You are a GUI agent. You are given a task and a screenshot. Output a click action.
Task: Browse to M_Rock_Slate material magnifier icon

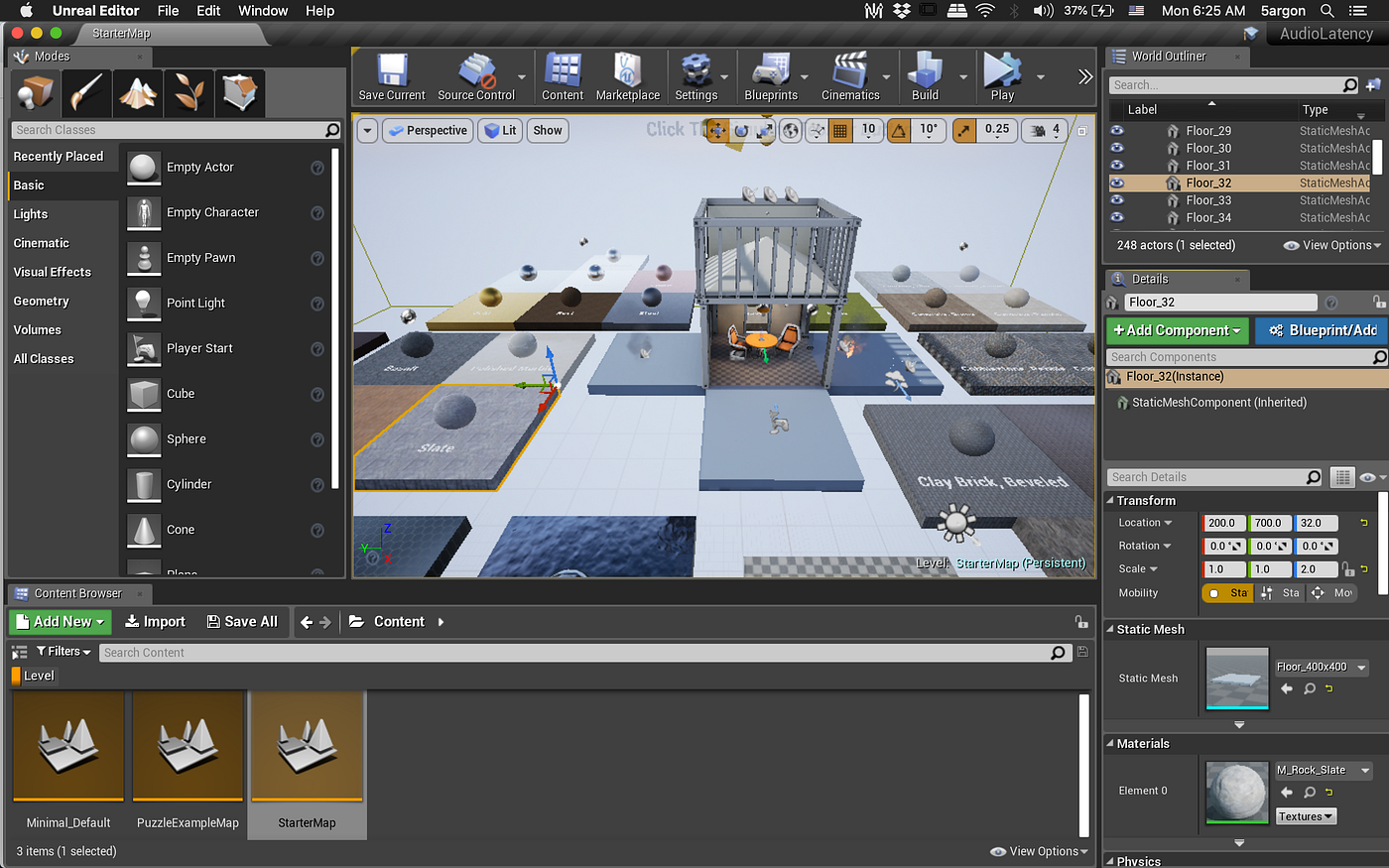(1310, 792)
